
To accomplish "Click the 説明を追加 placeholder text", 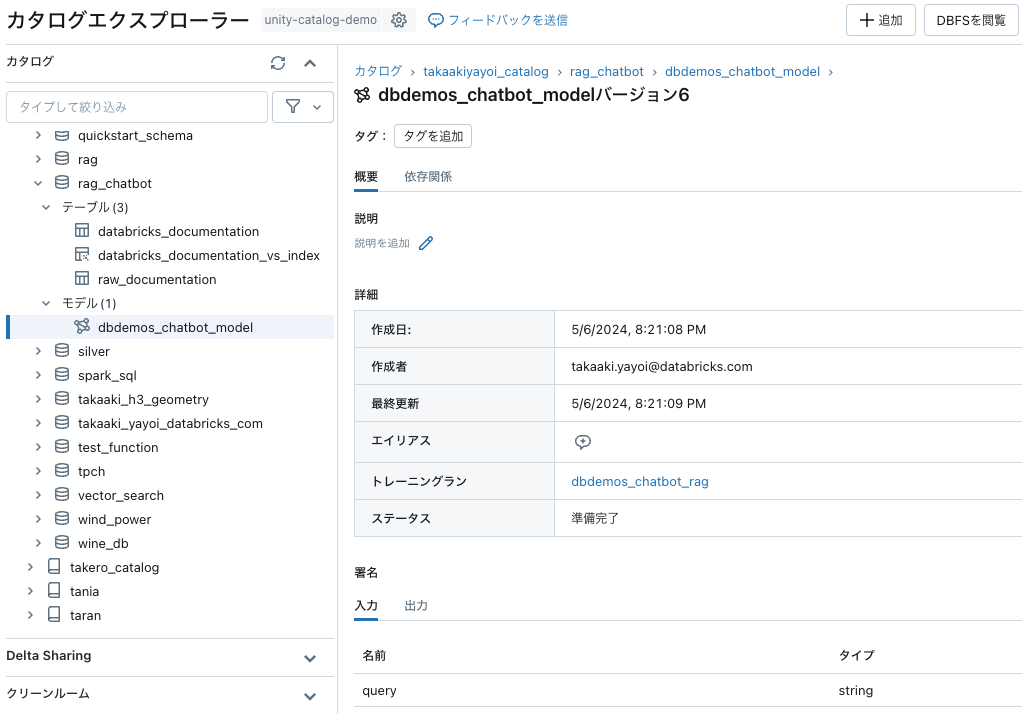I will (382, 243).
